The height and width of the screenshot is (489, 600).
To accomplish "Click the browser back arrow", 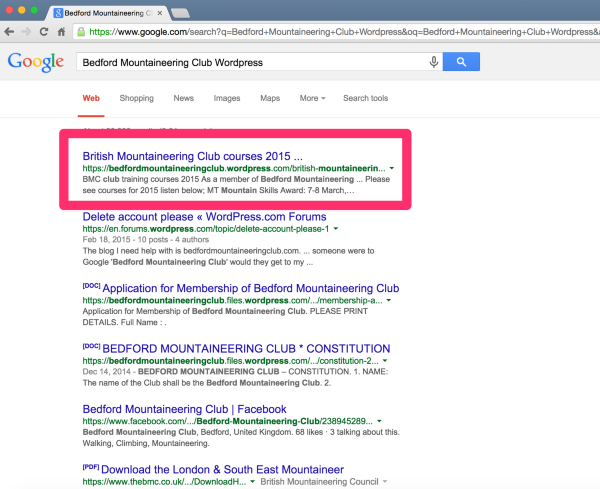I will [10, 32].
